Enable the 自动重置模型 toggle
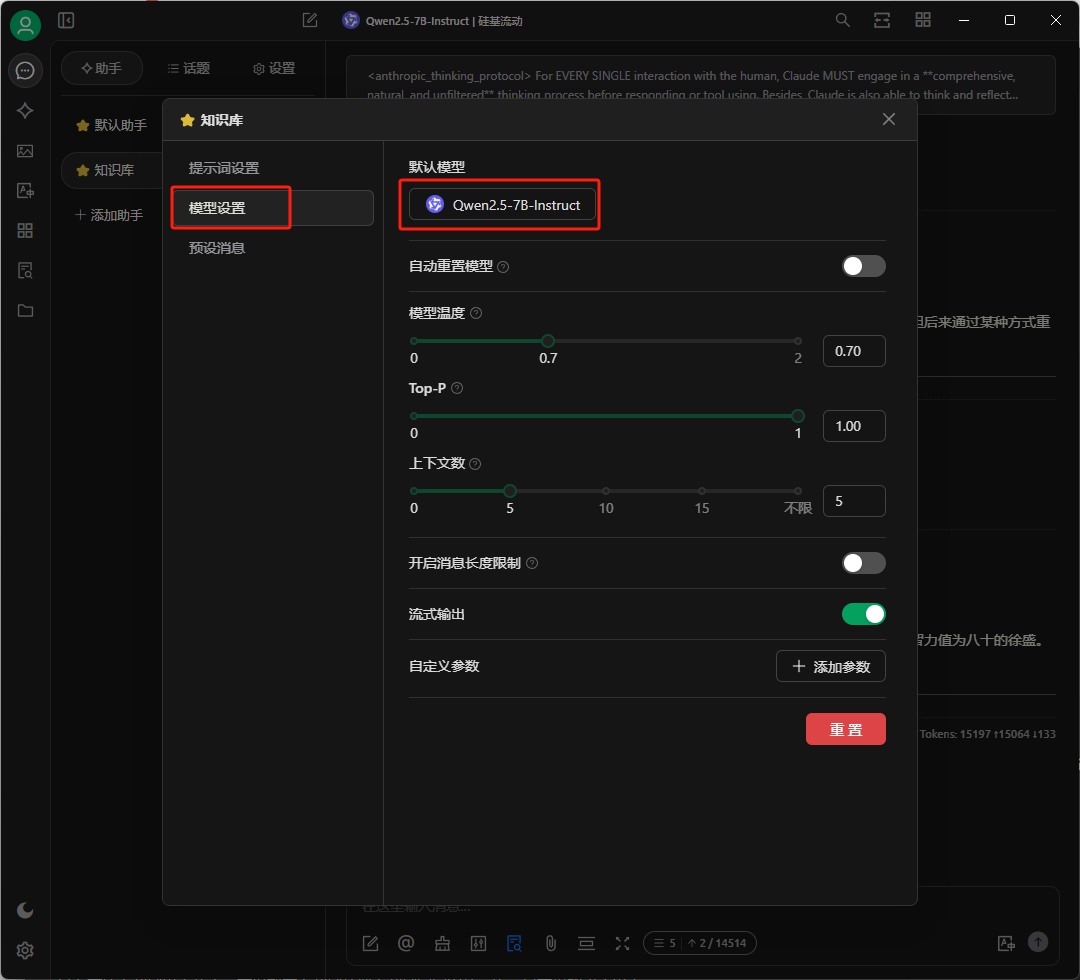1080x980 pixels. pos(863,266)
